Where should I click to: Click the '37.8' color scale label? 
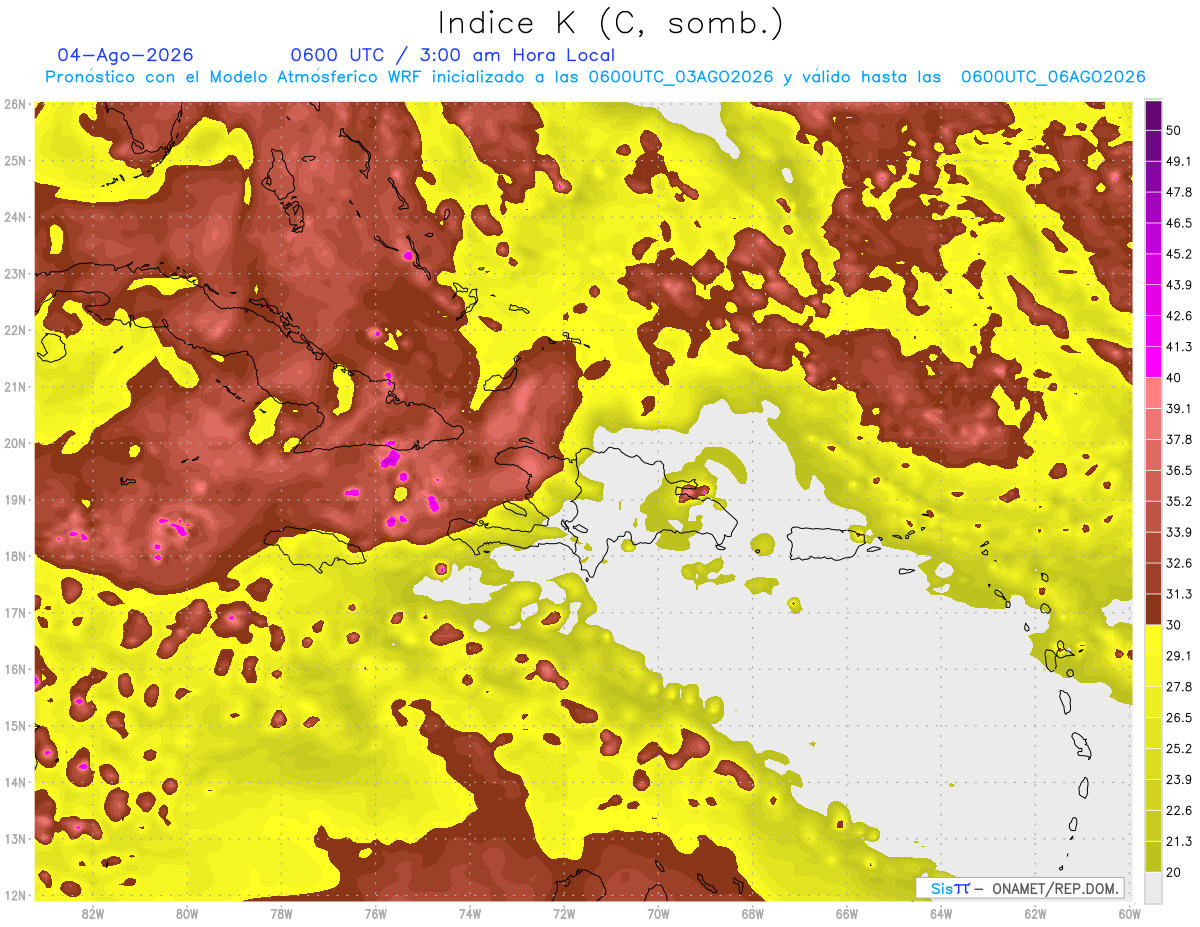[1179, 439]
